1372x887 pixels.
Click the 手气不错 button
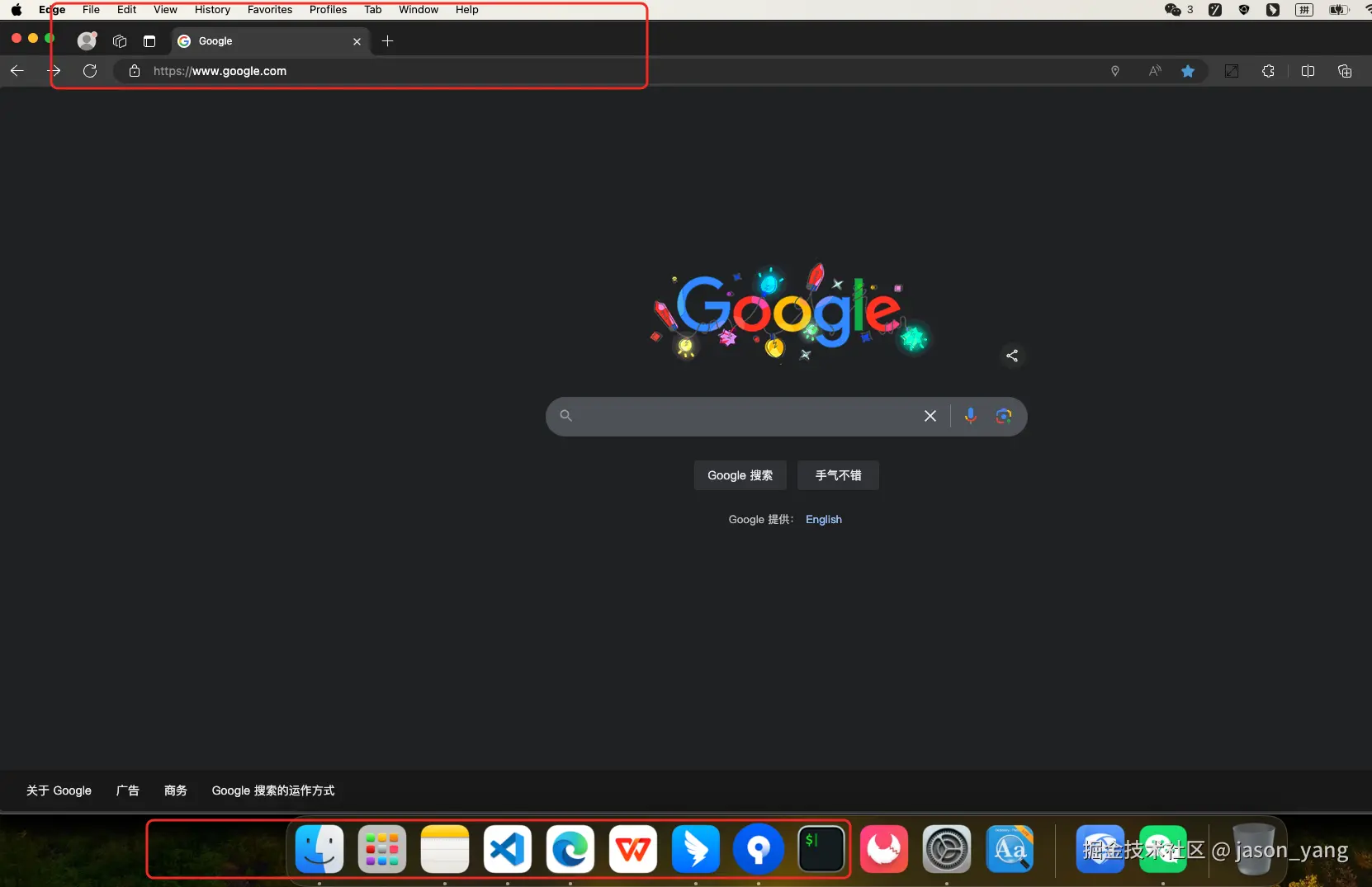pos(839,475)
